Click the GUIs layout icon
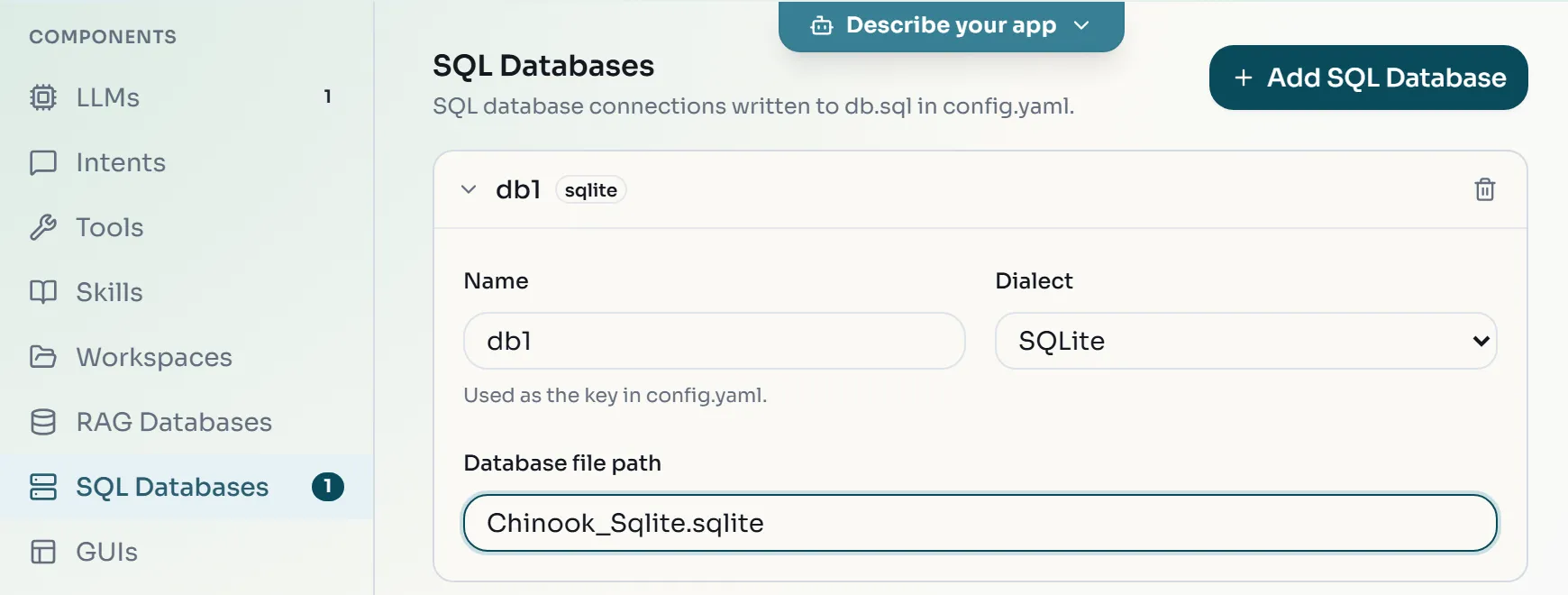Viewport: 1568px width, 595px height. (42, 552)
